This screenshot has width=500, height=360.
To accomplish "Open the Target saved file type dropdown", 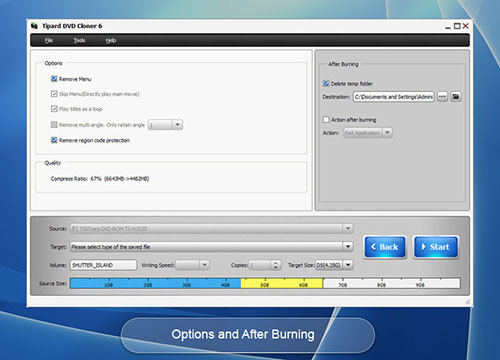I will click(348, 247).
